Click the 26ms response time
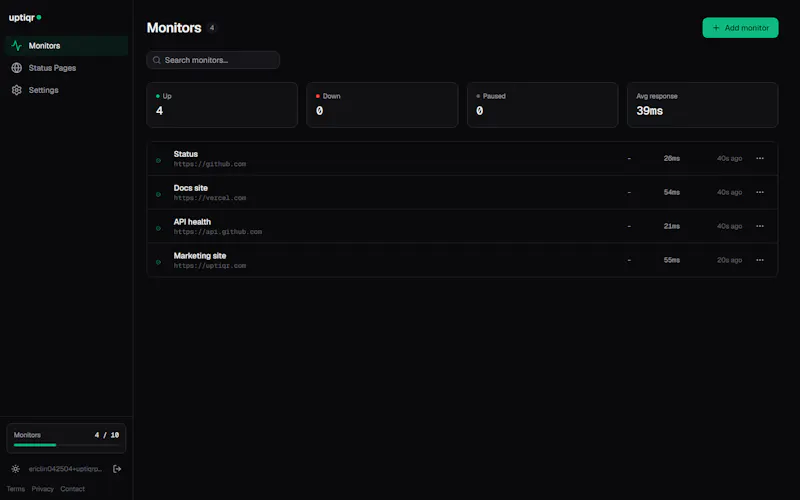 [x=671, y=159]
